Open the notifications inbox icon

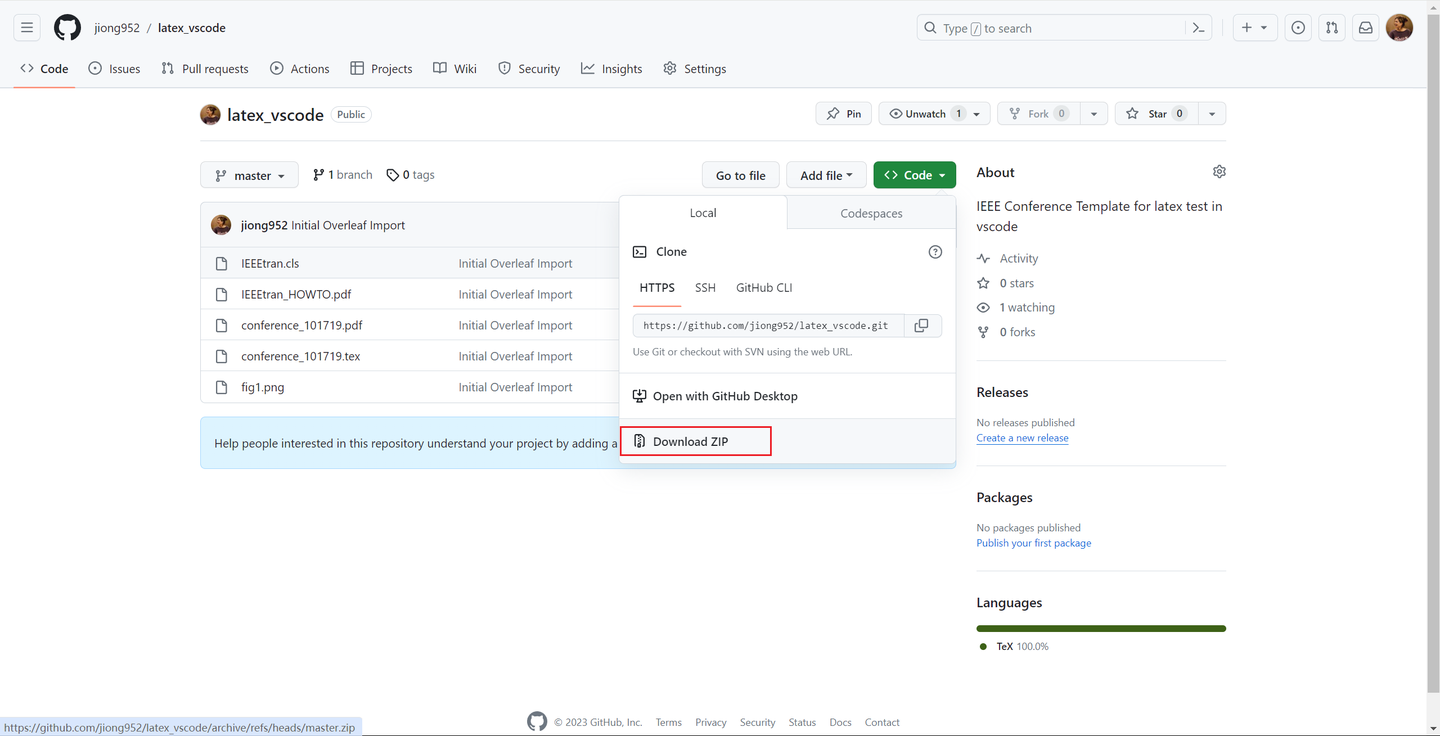(x=1365, y=27)
